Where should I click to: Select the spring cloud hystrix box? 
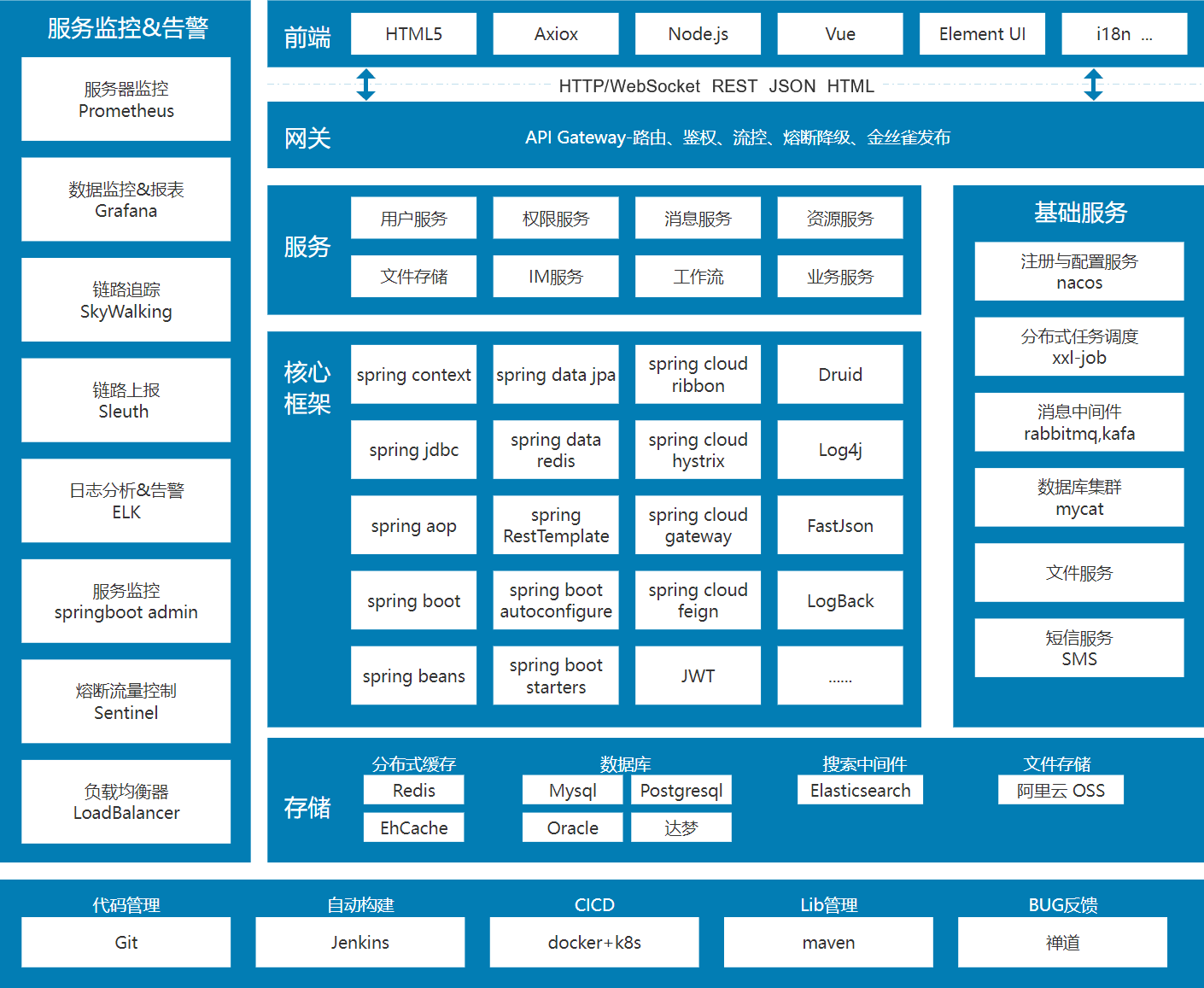click(x=698, y=450)
